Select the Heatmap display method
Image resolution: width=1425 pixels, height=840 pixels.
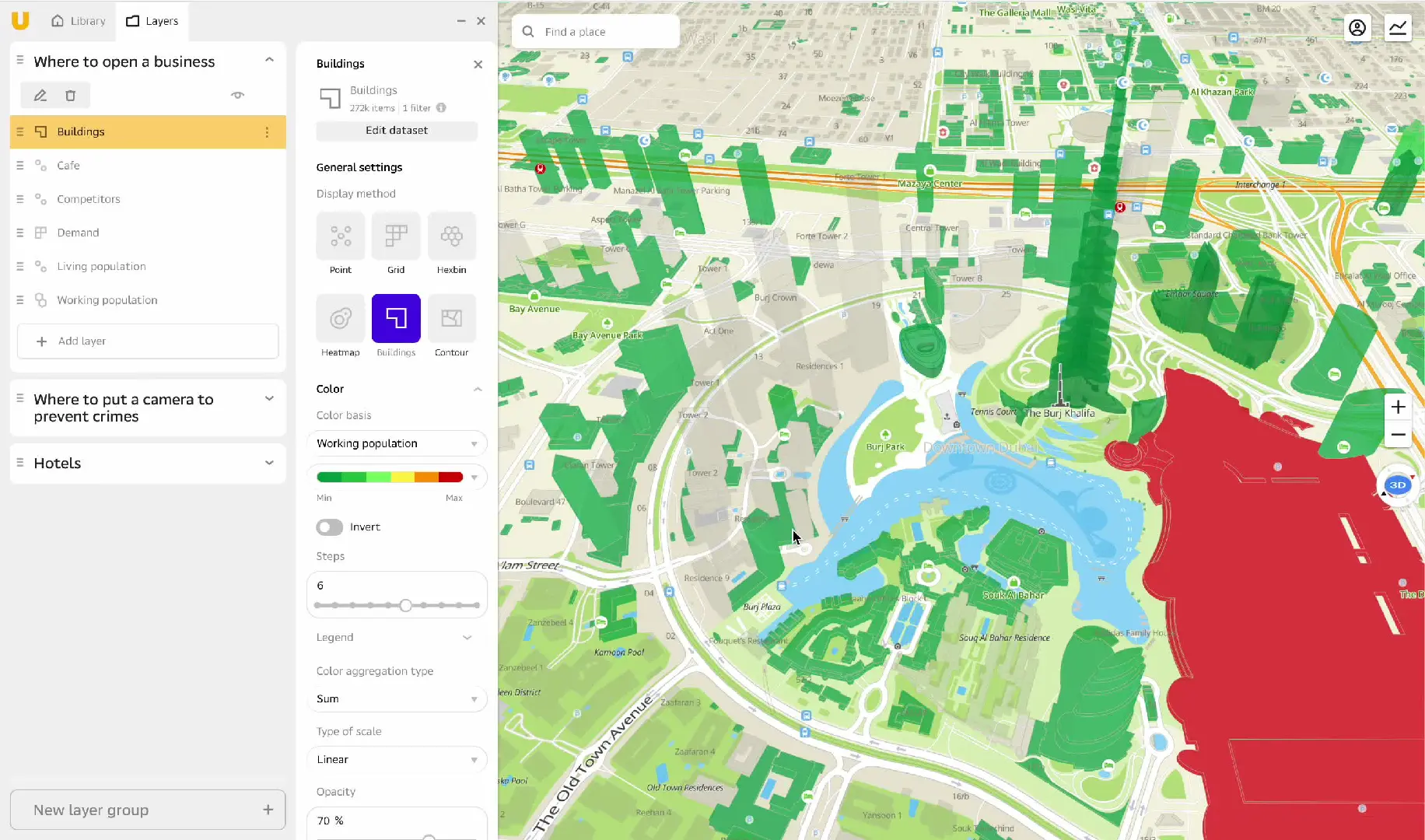[x=340, y=319]
